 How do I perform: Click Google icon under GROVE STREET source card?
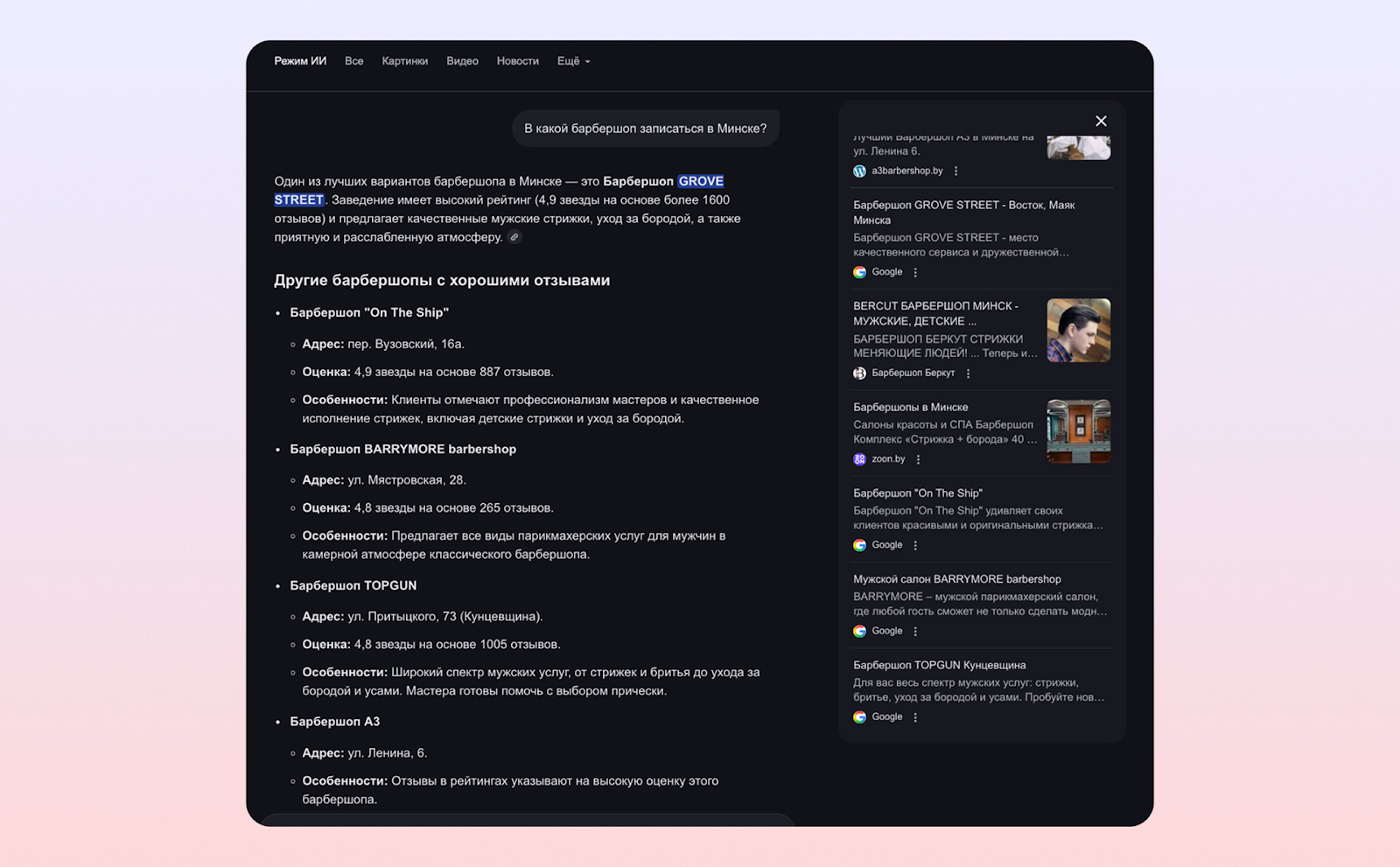[860, 272]
